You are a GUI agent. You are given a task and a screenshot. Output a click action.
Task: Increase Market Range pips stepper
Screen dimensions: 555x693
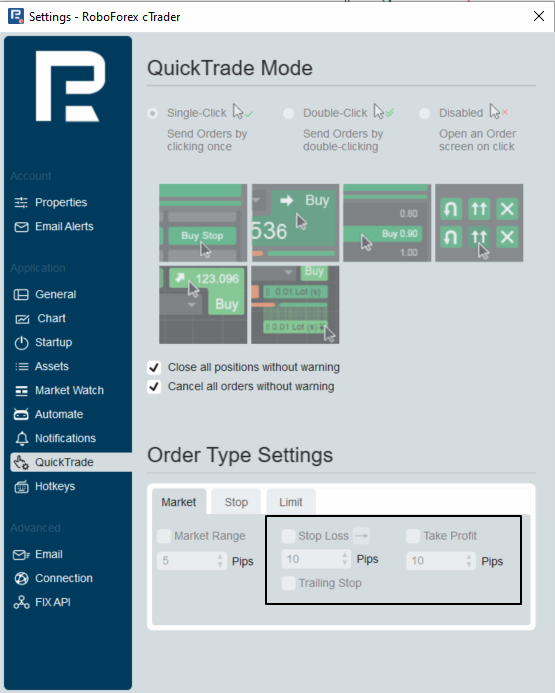(220, 557)
